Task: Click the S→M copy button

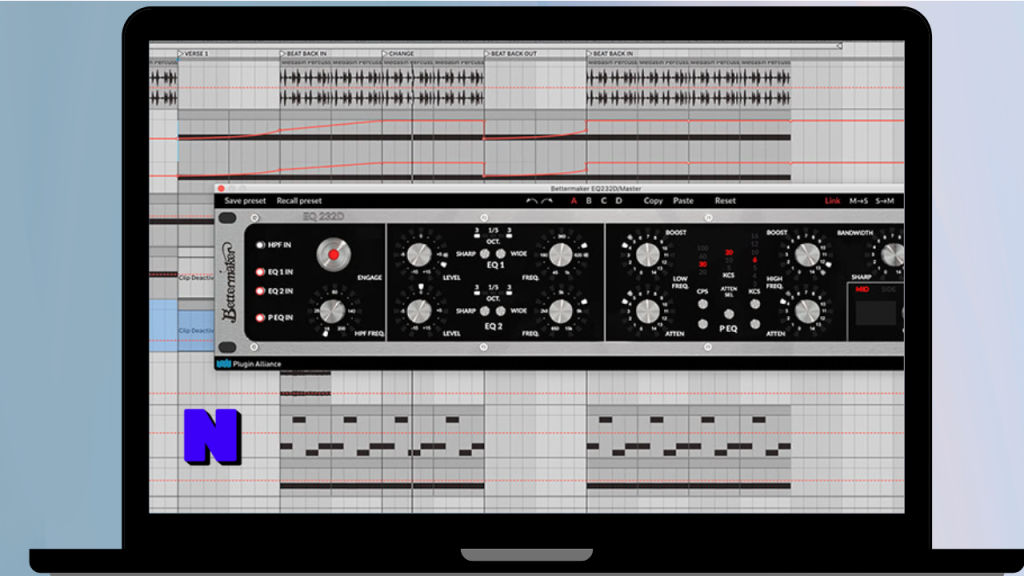Action: (x=885, y=201)
